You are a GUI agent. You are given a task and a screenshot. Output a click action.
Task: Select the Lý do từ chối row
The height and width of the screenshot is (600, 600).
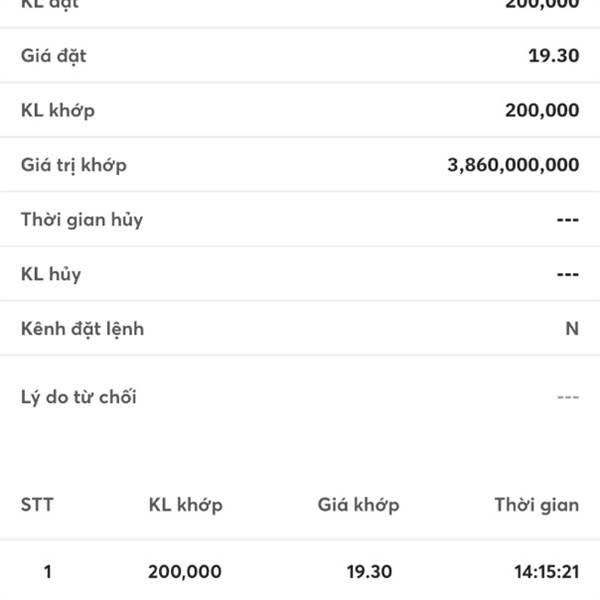pos(300,397)
